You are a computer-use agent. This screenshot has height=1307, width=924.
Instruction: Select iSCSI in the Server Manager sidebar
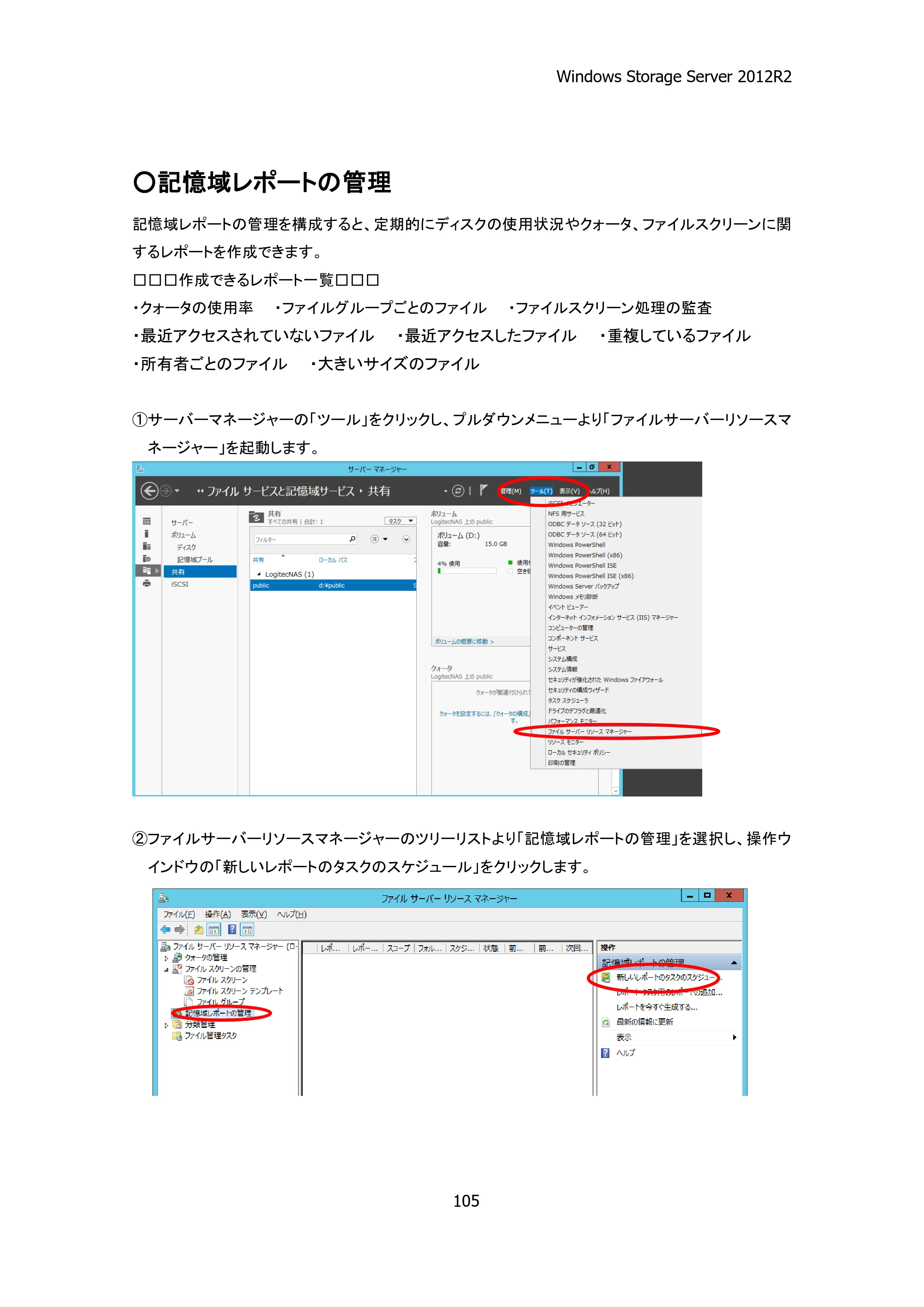(x=180, y=584)
